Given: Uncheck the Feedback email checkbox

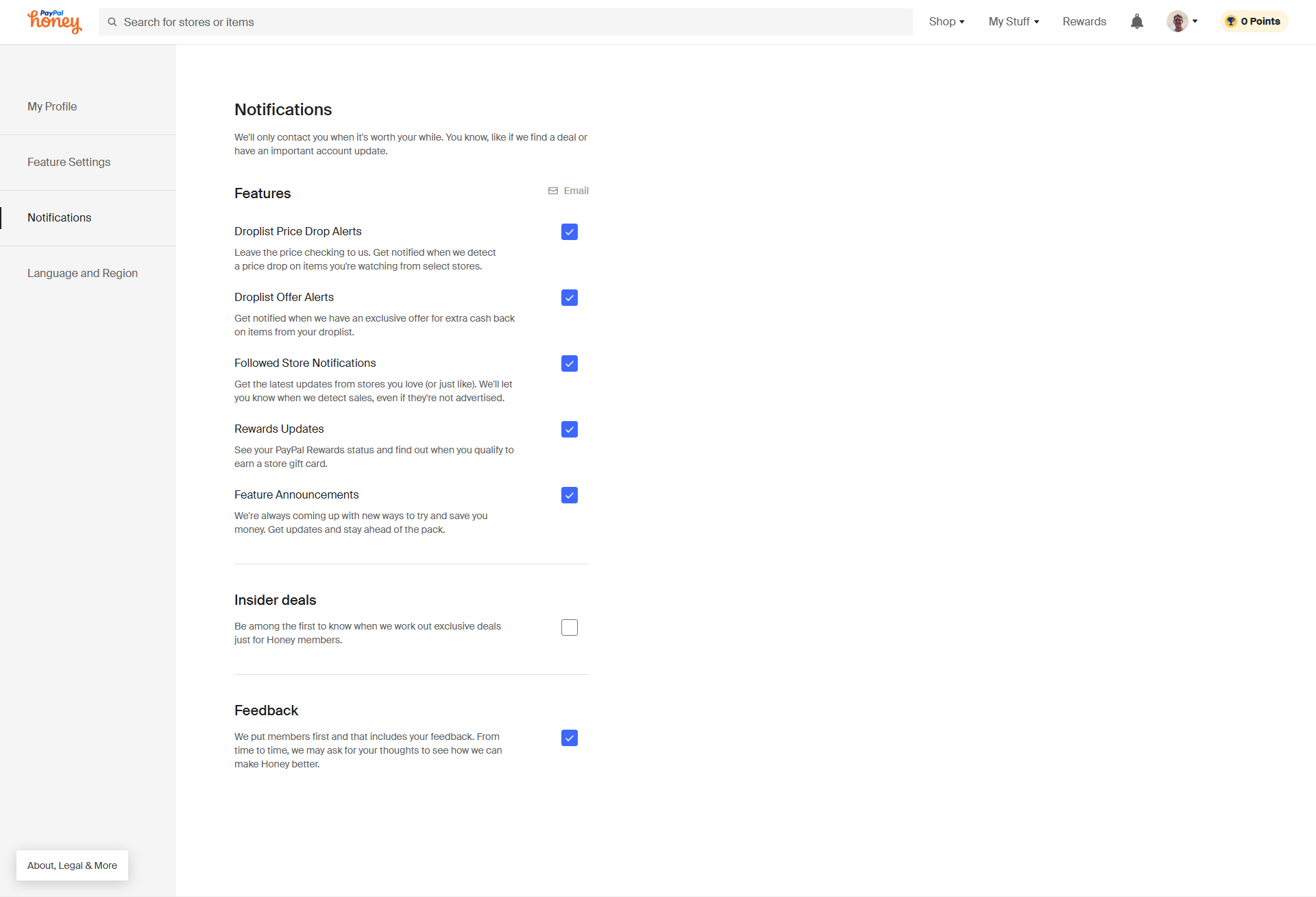Looking at the screenshot, I should 570,738.
